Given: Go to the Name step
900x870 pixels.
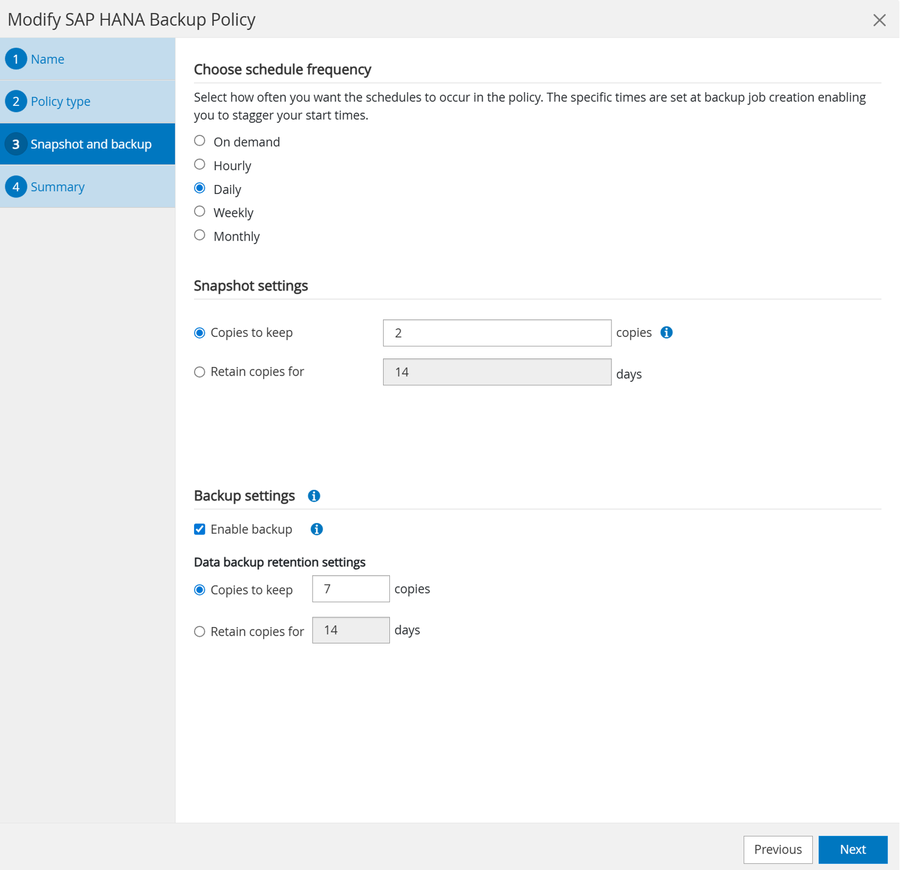Looking at the screenshot, I should (x=47, y=59).
